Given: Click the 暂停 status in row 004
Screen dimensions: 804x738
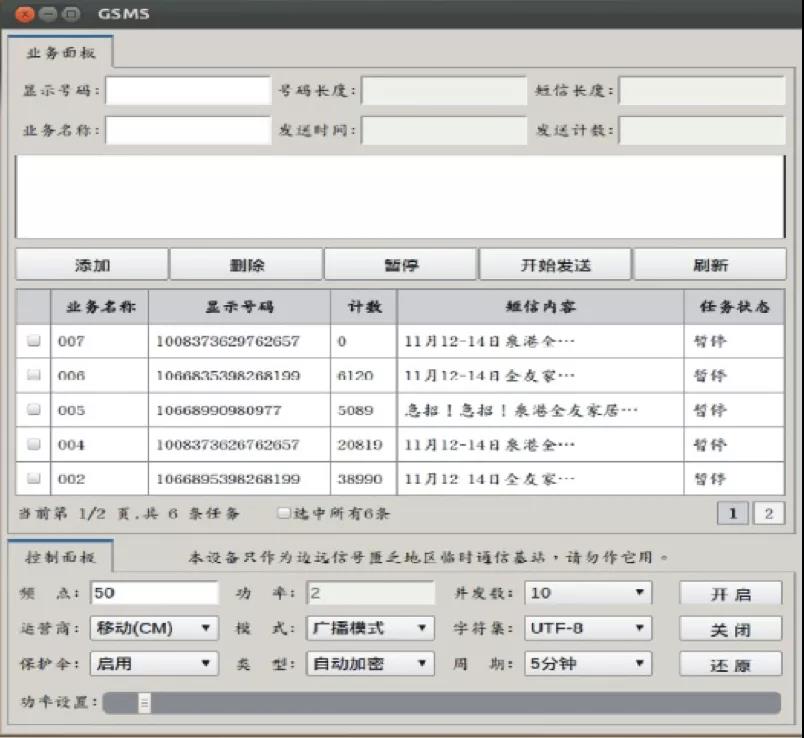Looking at the screenshot, I should 710,445.
